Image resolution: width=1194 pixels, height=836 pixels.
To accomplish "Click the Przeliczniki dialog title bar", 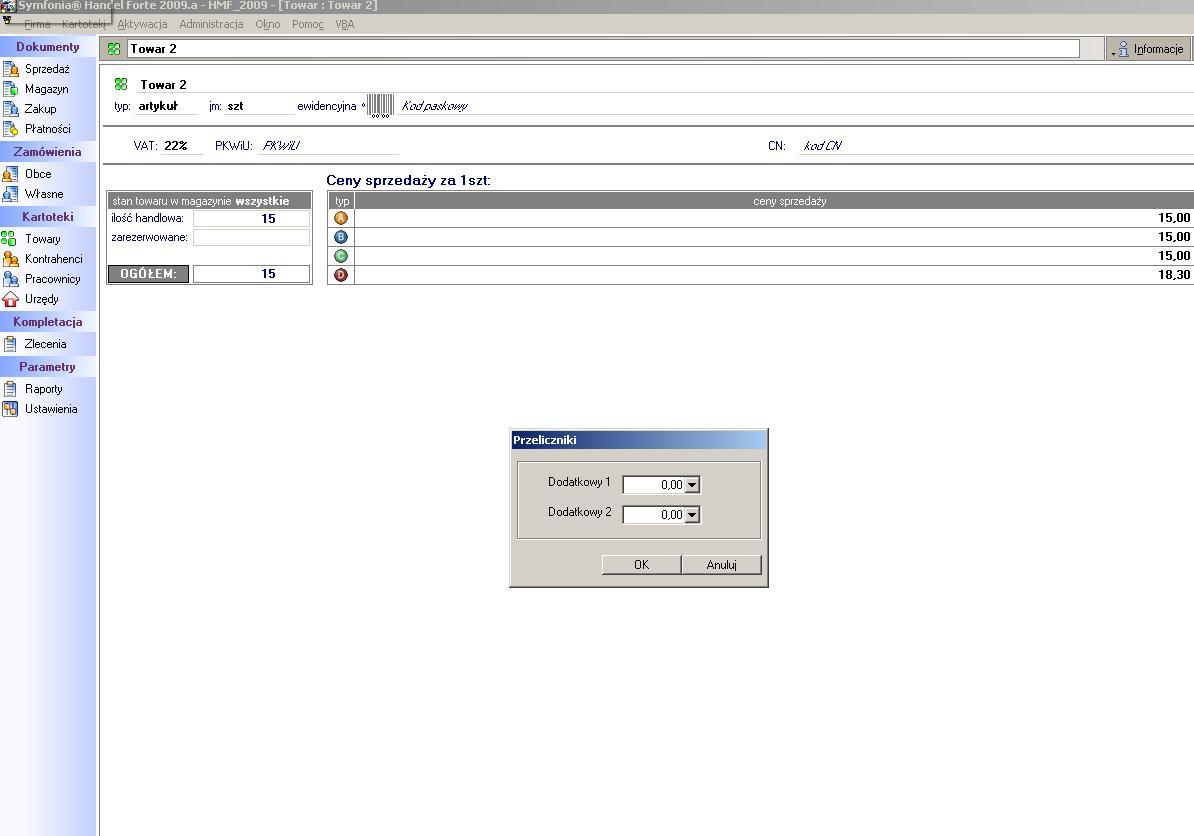I will (639, 440).
